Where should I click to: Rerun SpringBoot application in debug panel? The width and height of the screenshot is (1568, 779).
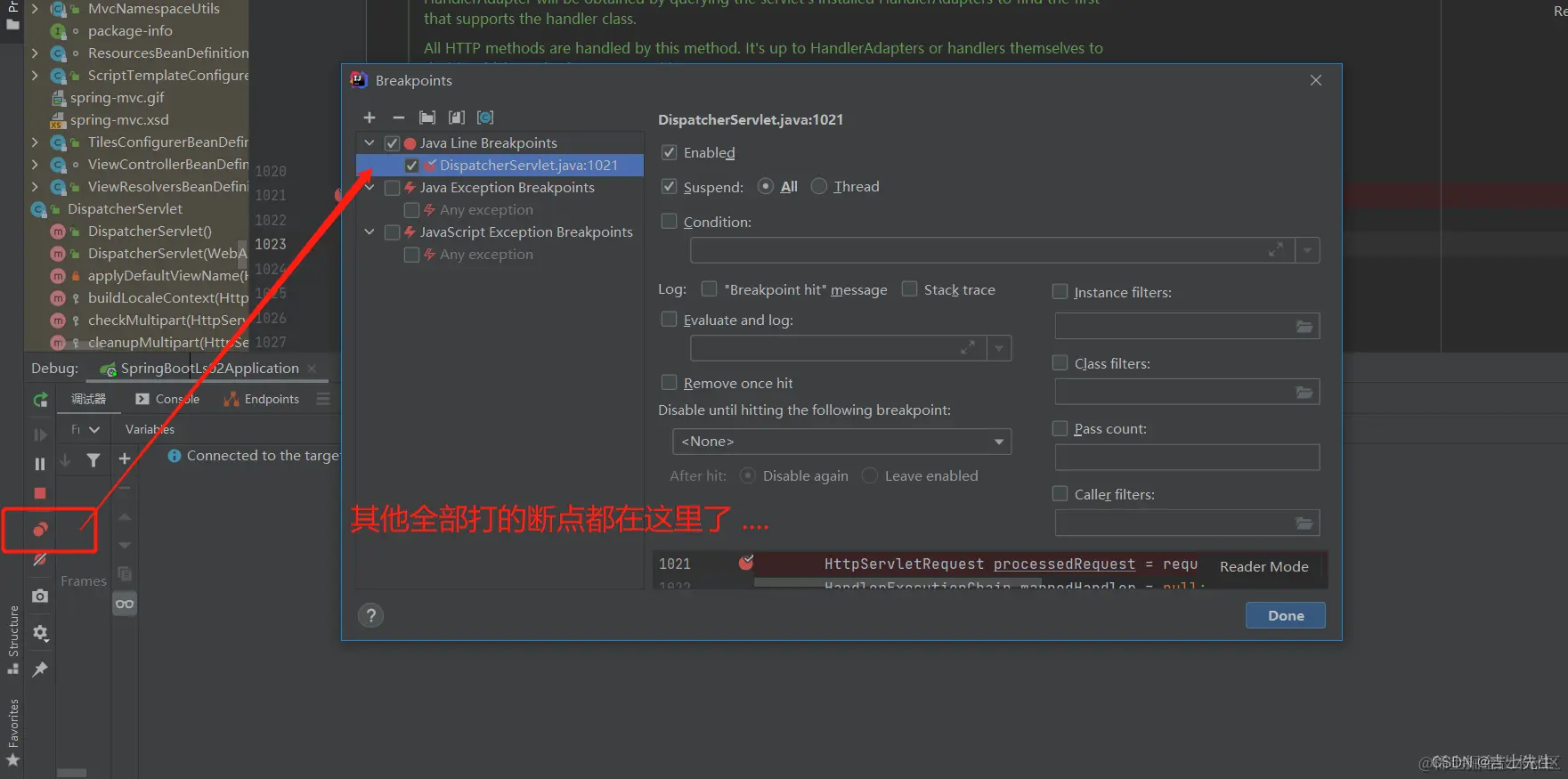pyautogui.click(x=40, y=401)
